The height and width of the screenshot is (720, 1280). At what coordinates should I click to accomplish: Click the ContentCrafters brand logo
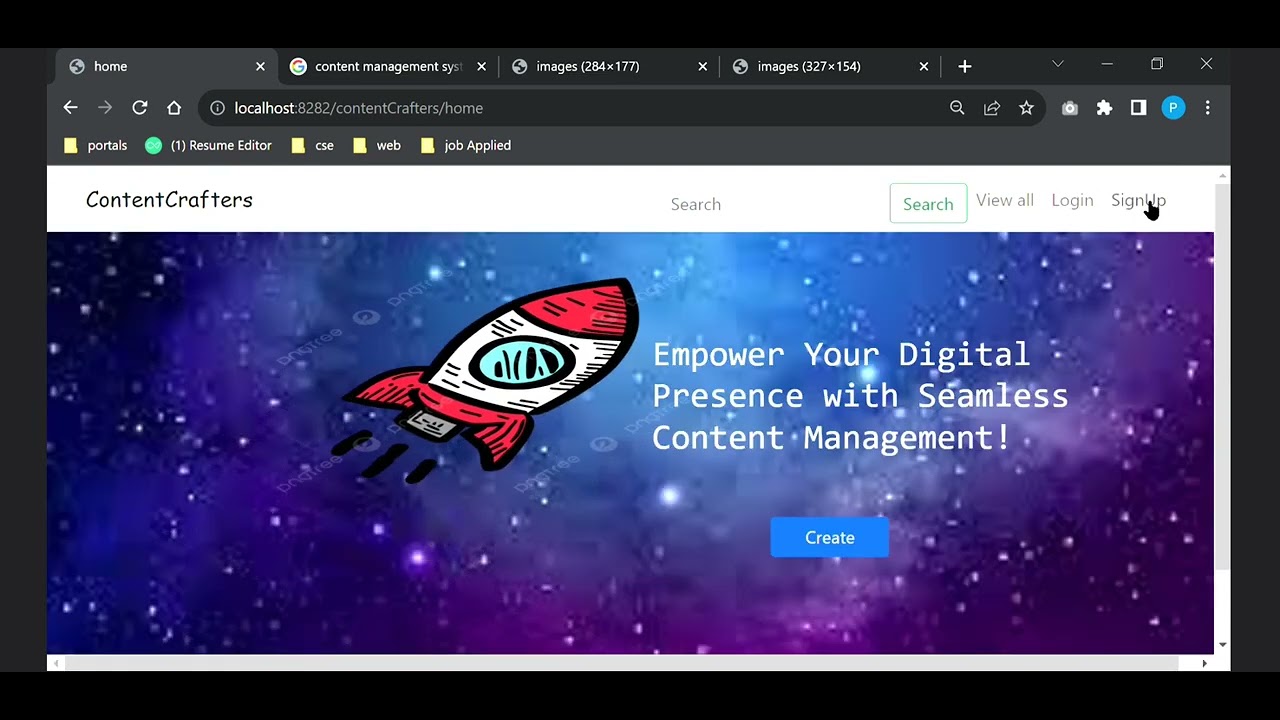(x=169, y=200)
